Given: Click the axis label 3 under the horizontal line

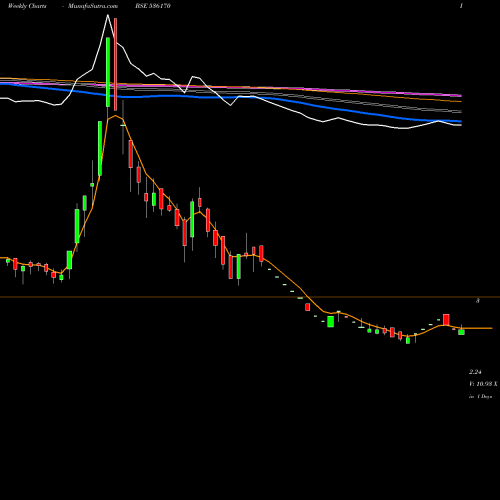Looking at the screenshot, I should click(x=478, y=301).
